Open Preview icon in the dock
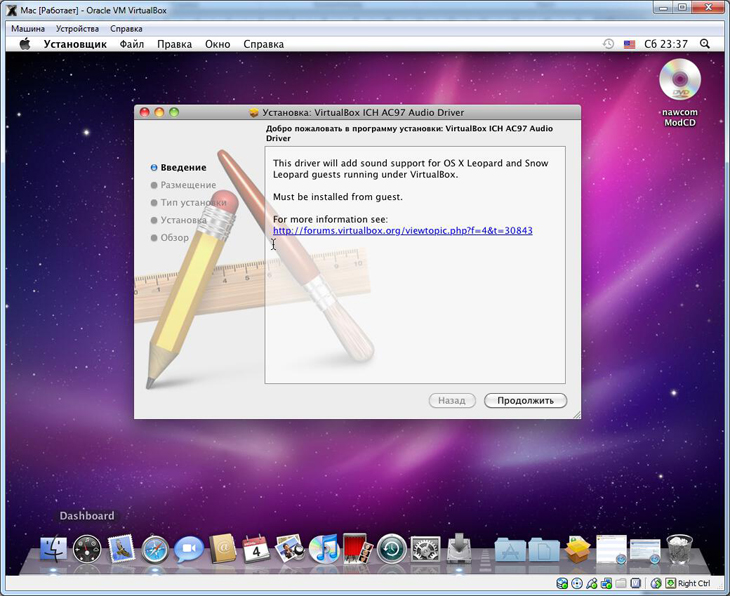730x596 pixels. pyautogui.click(x=290, y=549)
